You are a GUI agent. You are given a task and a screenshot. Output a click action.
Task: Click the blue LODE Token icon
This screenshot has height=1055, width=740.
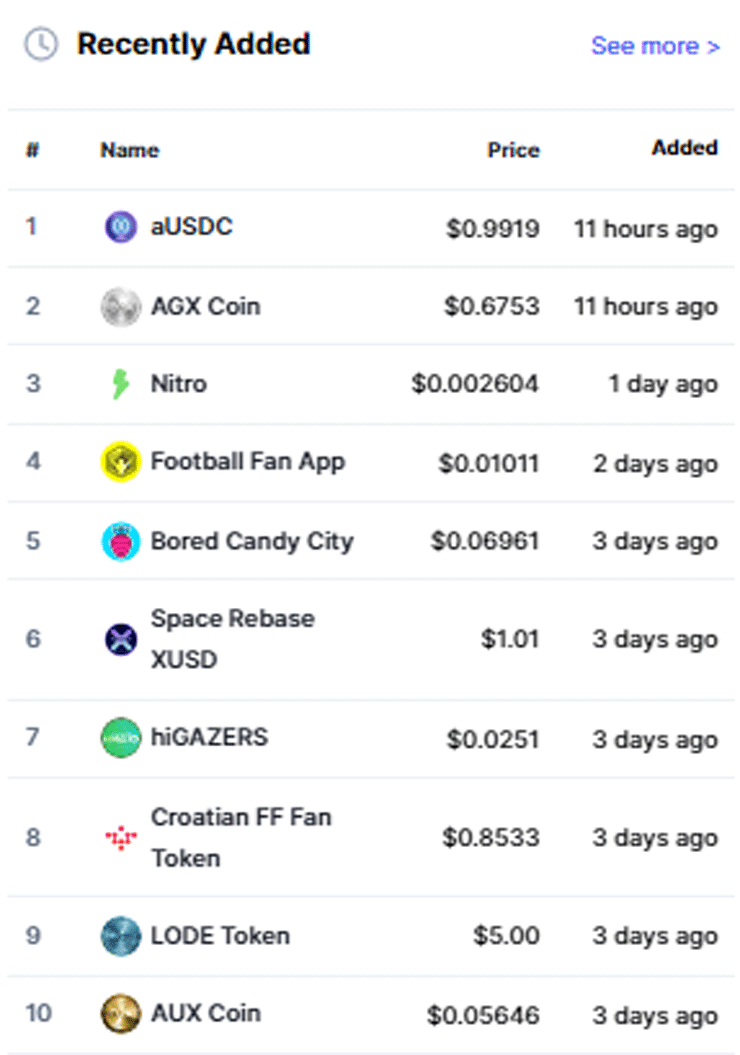click(121, 936)
